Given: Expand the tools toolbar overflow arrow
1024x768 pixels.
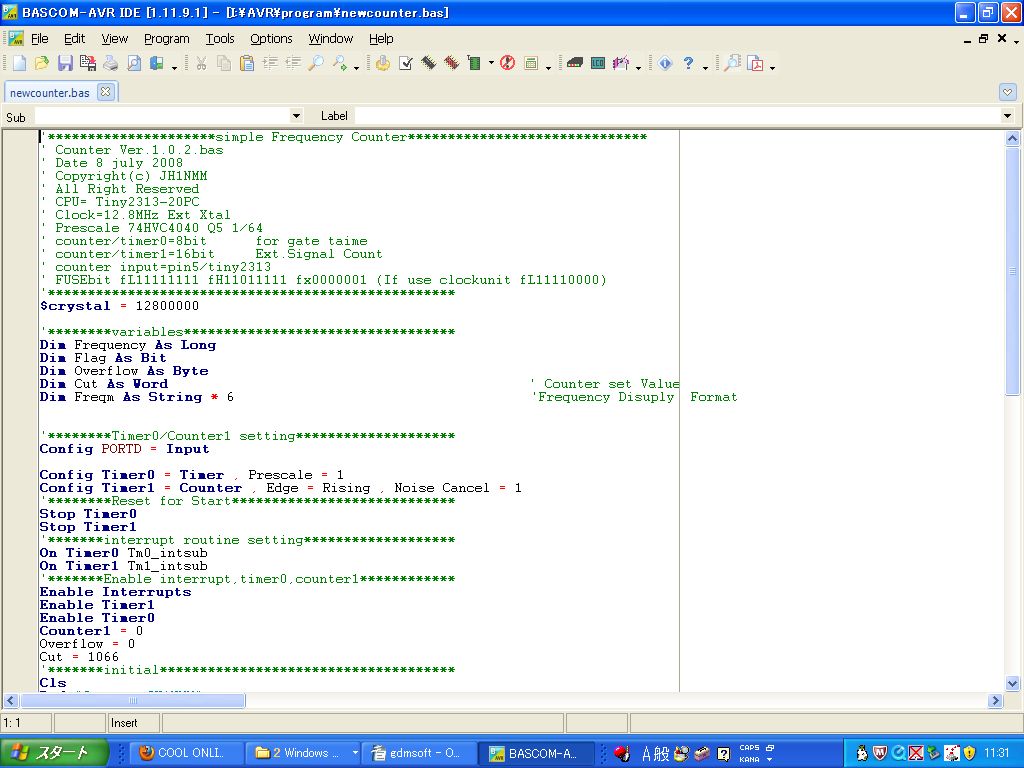Looking at the screenshot, I should tap(638, 67).
